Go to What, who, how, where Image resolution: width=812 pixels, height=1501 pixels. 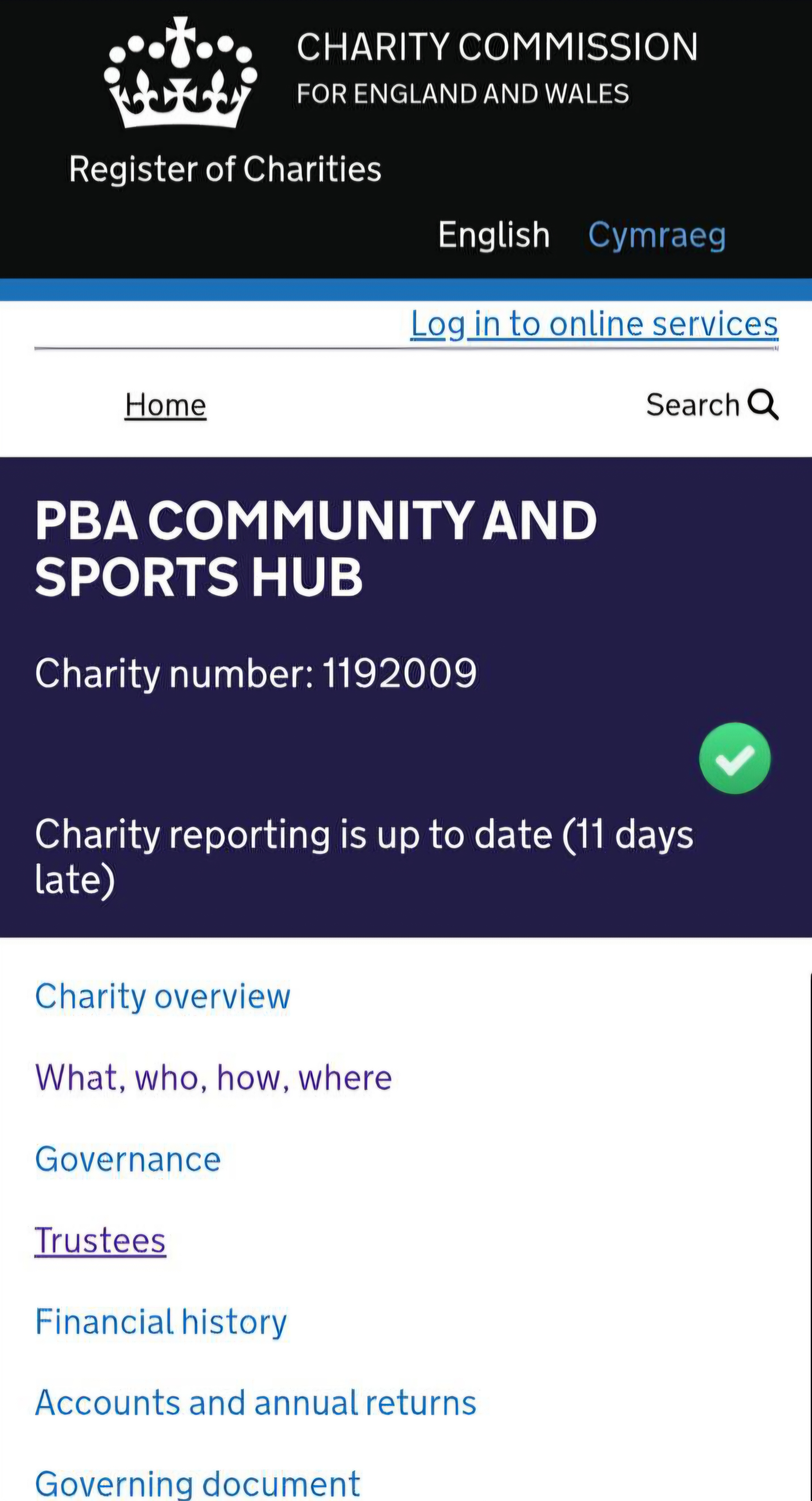(x=213, y=1077)
